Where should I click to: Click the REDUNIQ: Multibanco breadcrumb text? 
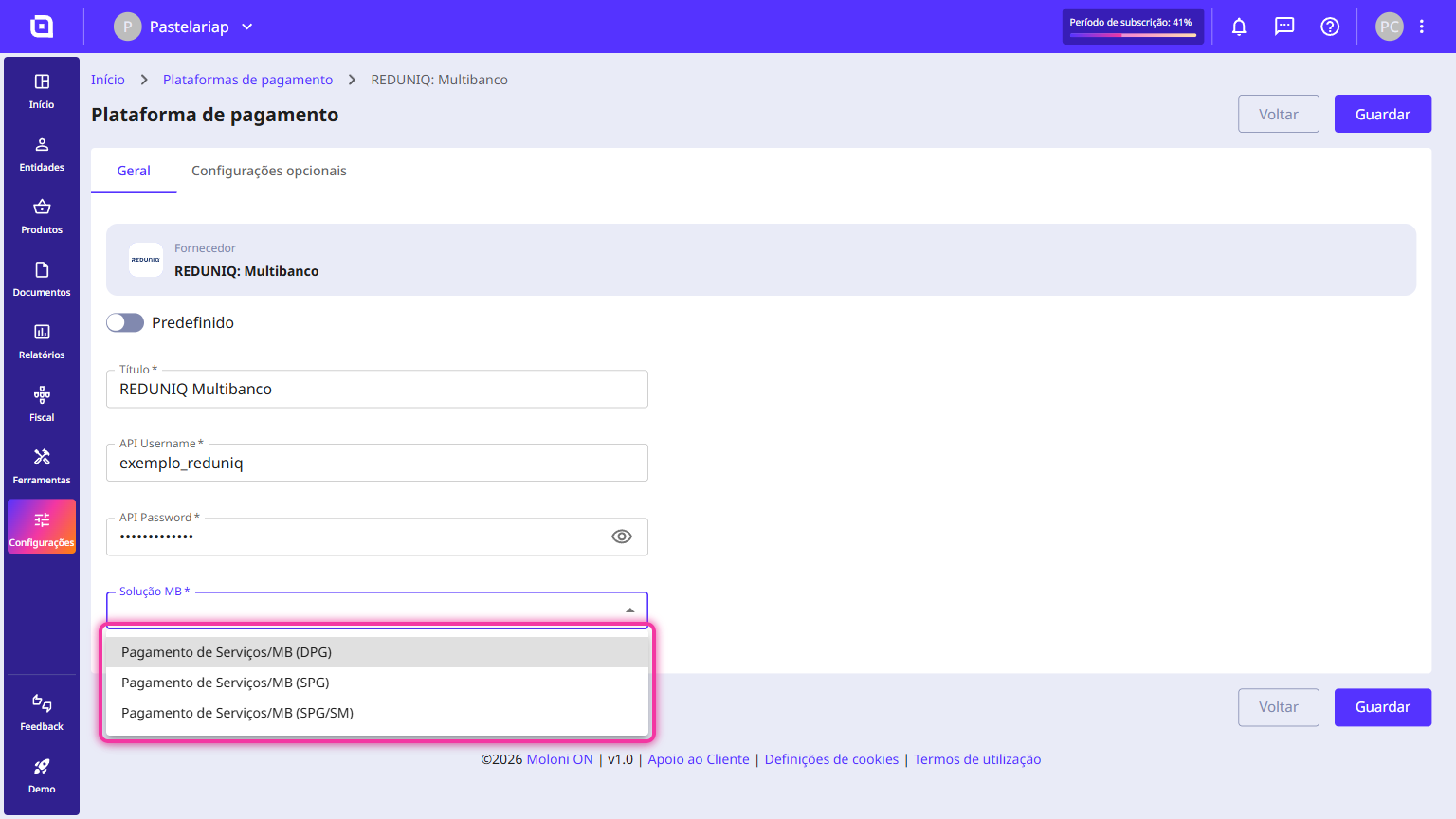click(x=440, y=80)
